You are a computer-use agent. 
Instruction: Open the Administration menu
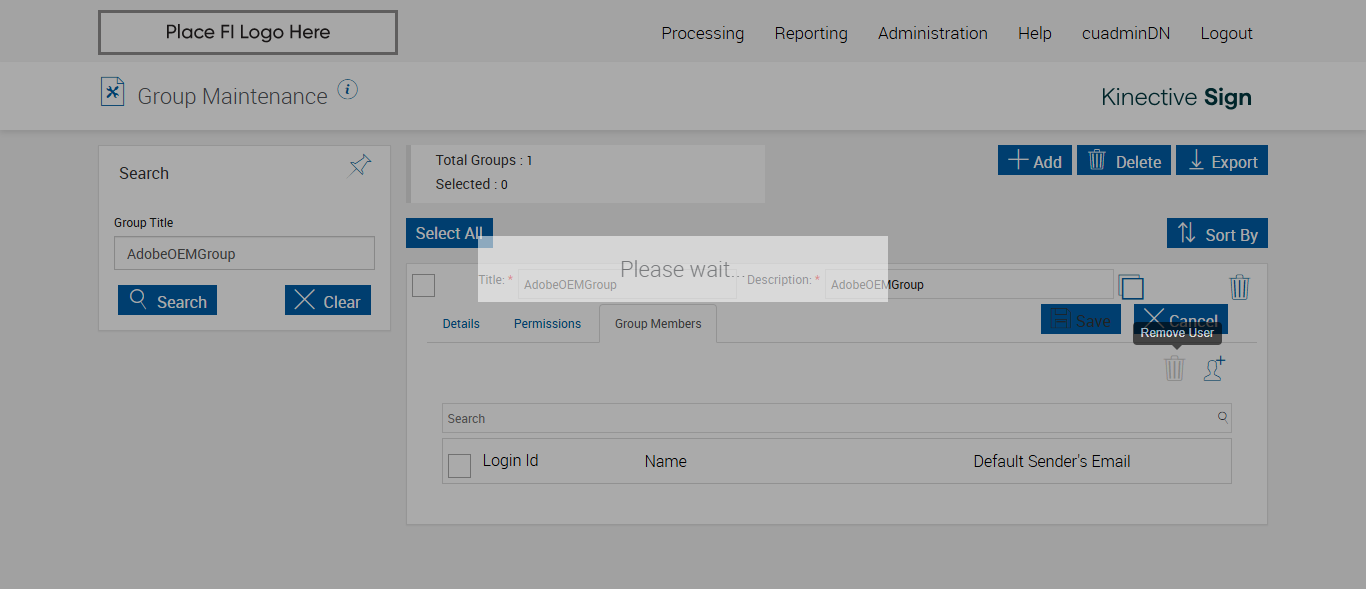[932, 33]
